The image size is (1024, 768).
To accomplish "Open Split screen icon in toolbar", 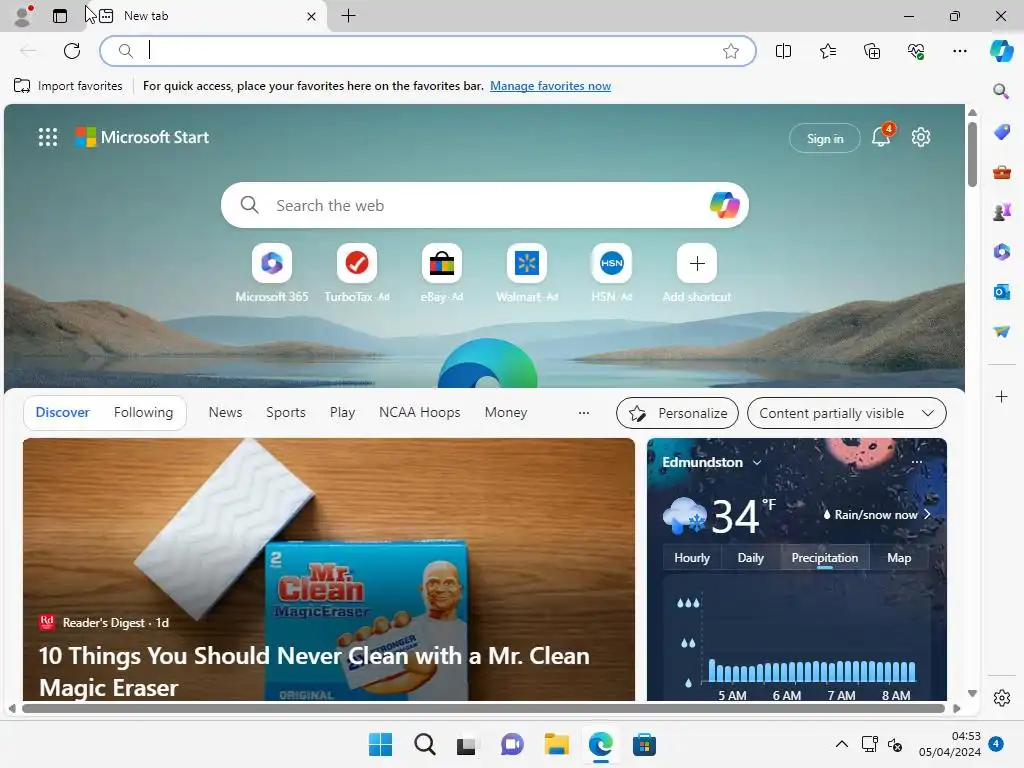I will point(783,51).
